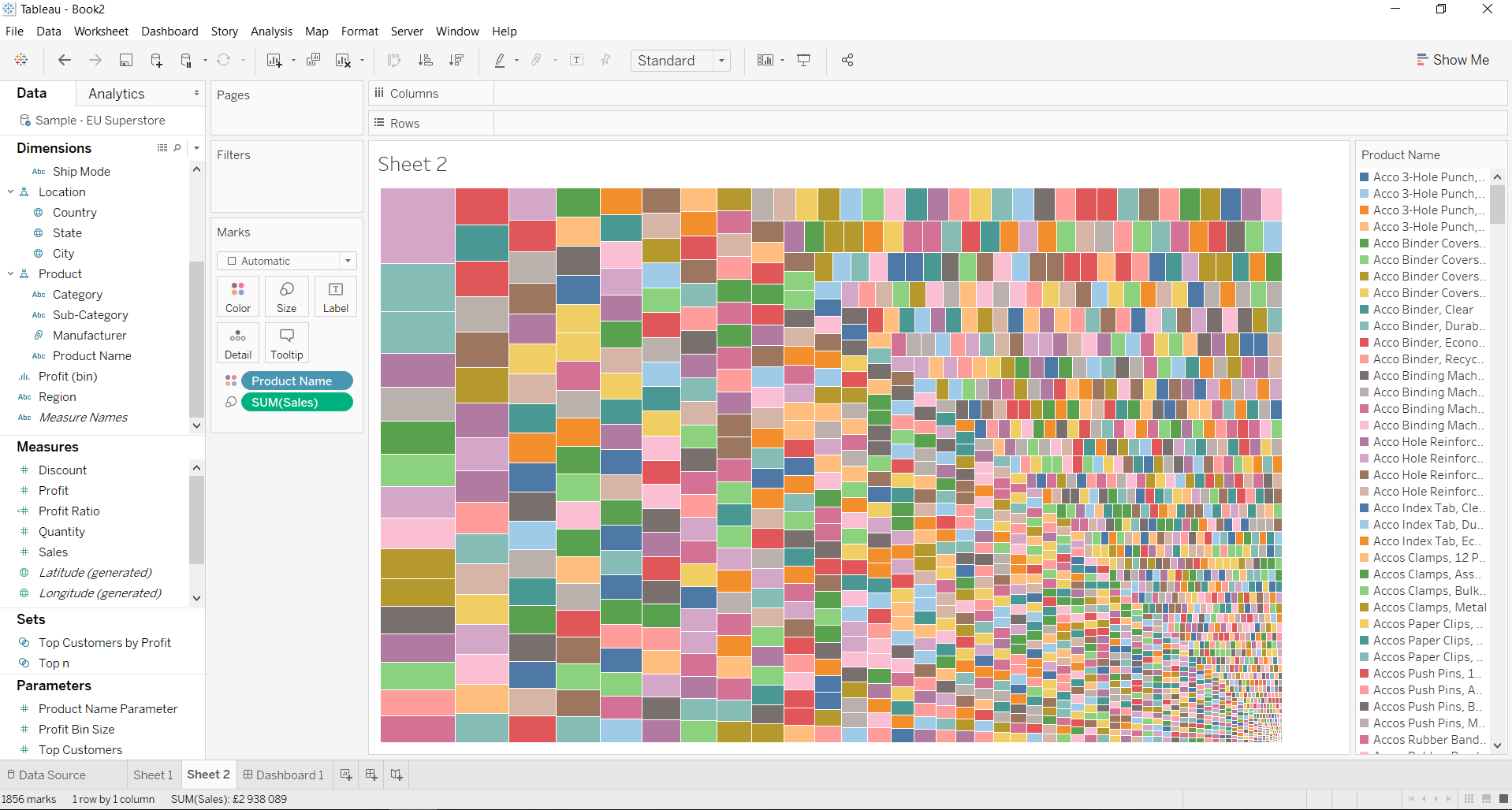Viewport: 1512px width, 810px height.
Task: Click the Sort descending toolbar icon
Action: click(x=456, y=61)
